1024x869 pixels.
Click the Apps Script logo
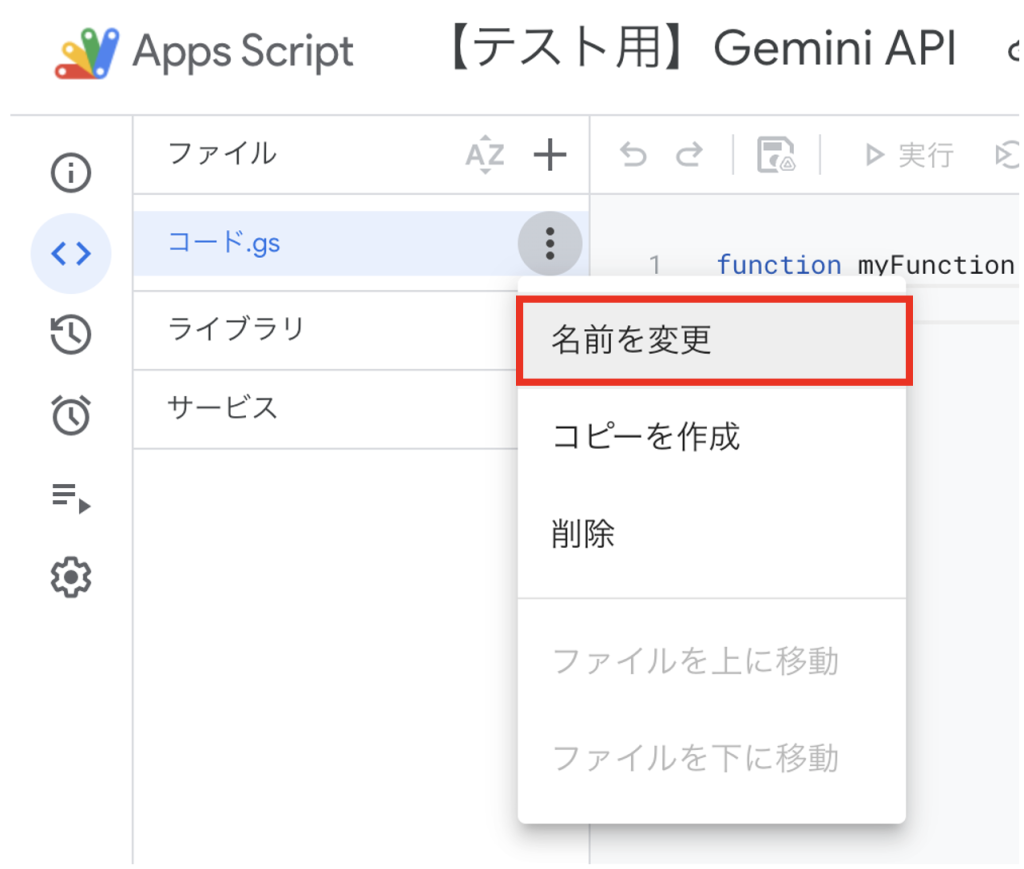click(x=85, y=53)
